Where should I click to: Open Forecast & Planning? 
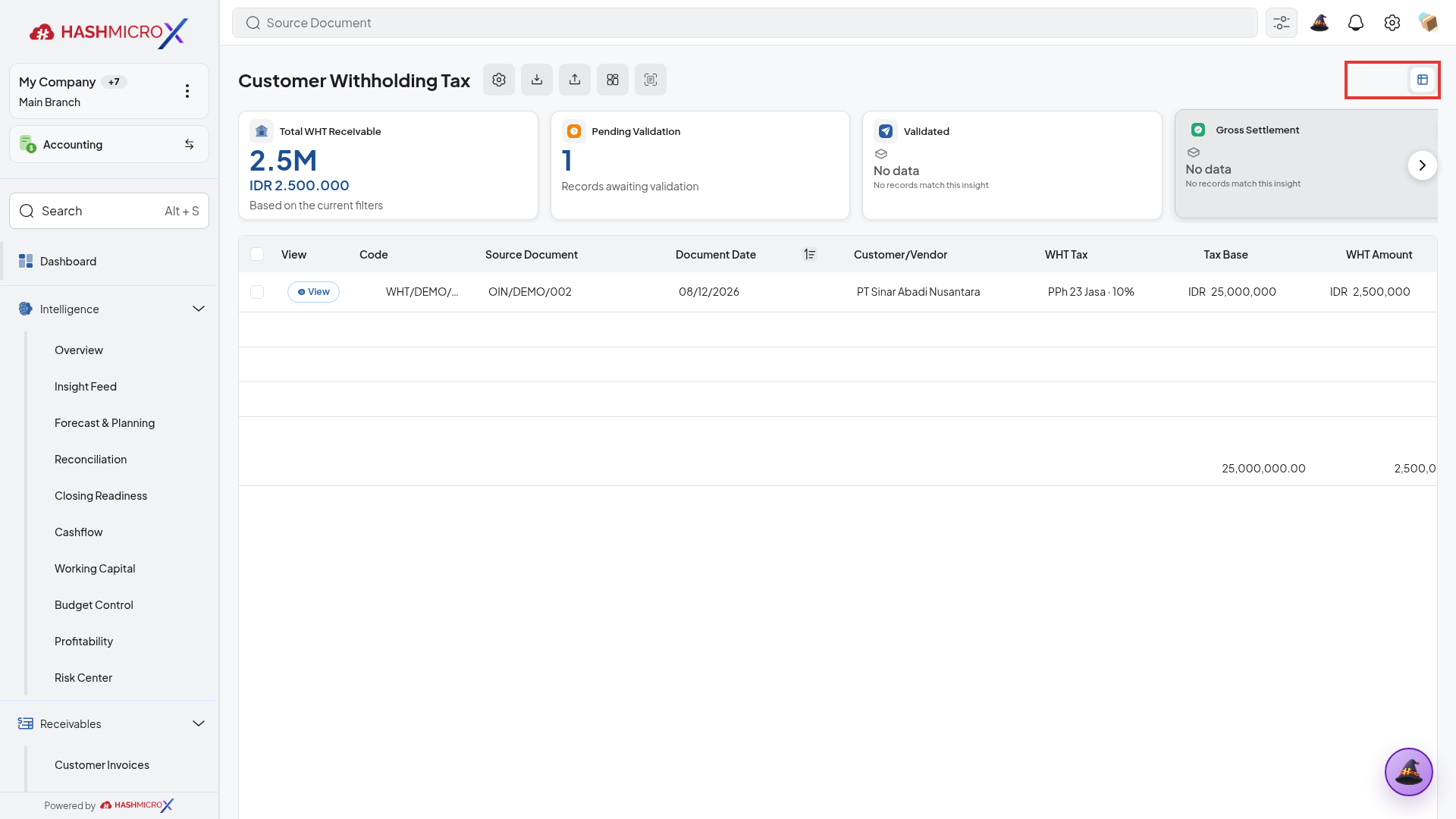[105, 423]
